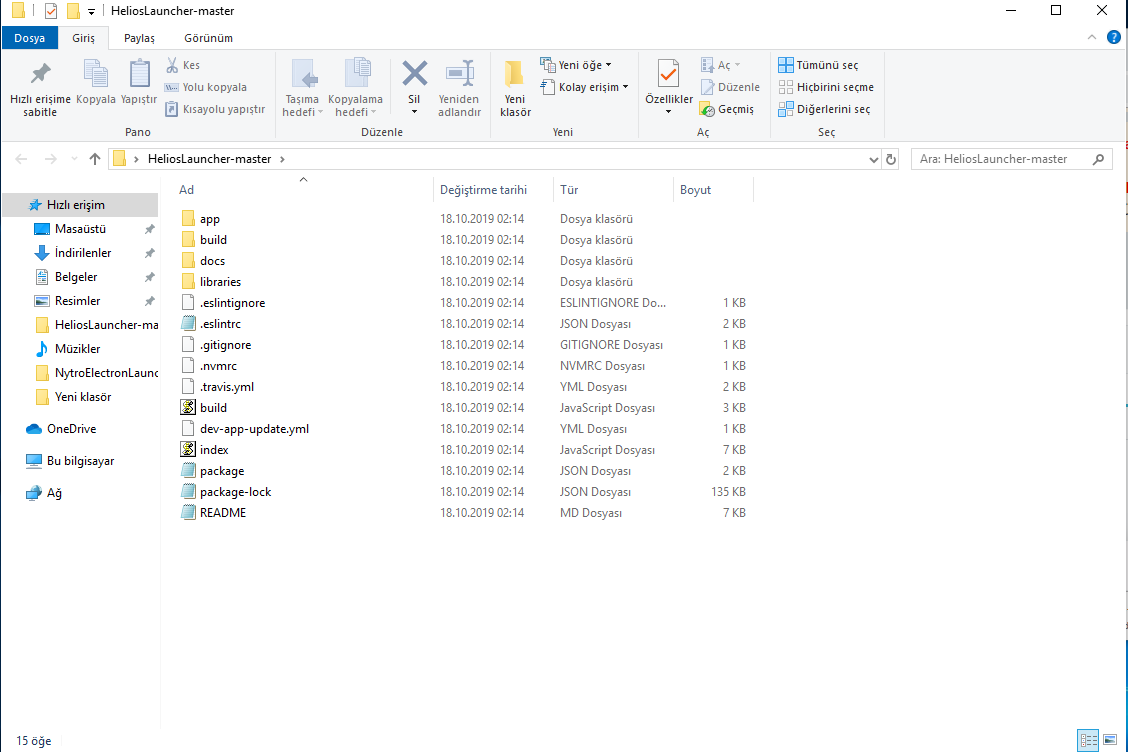The image size is (1128, 752).
Task: Open the Dosya tab
Action: tap(29, 38)
